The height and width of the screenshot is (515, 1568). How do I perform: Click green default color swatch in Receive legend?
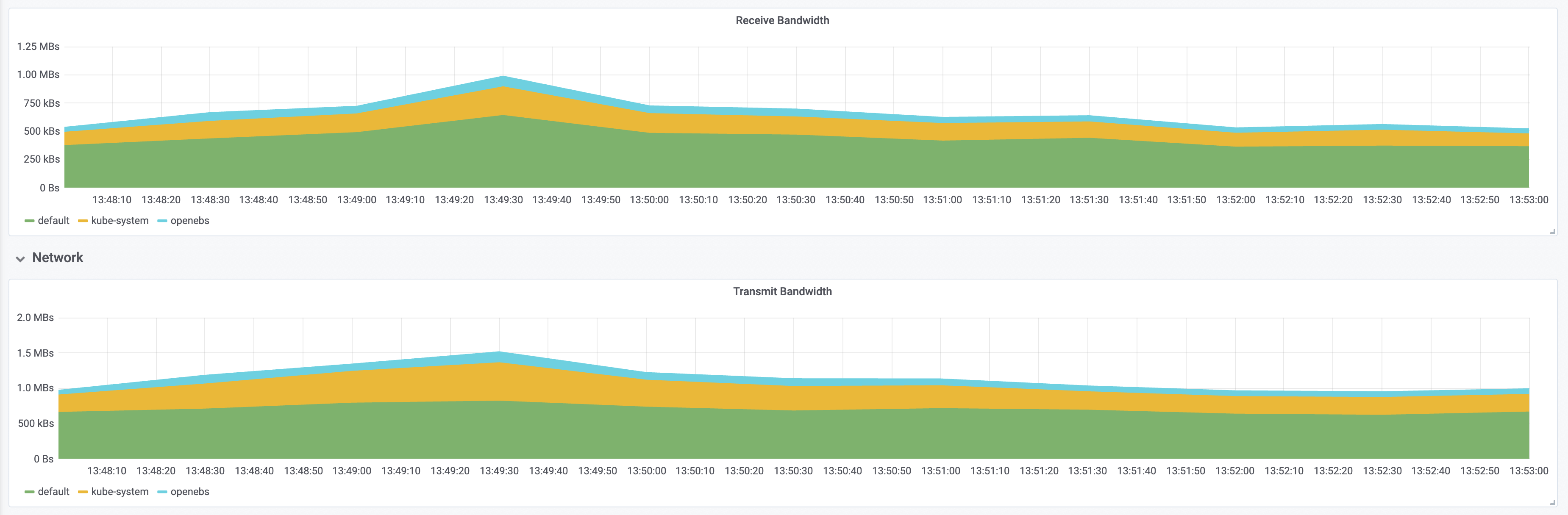[29, 221]
